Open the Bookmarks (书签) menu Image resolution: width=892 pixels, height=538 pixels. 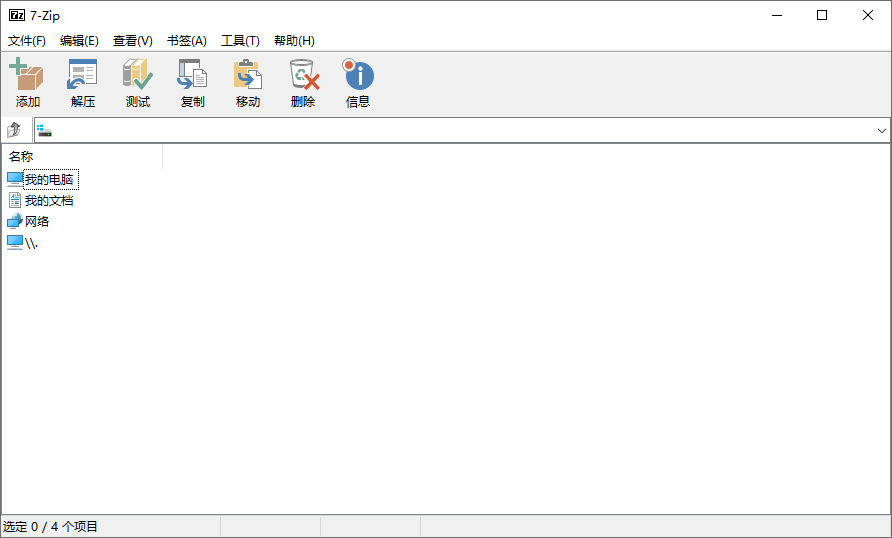pyautogui.click(x=187, y=41)
